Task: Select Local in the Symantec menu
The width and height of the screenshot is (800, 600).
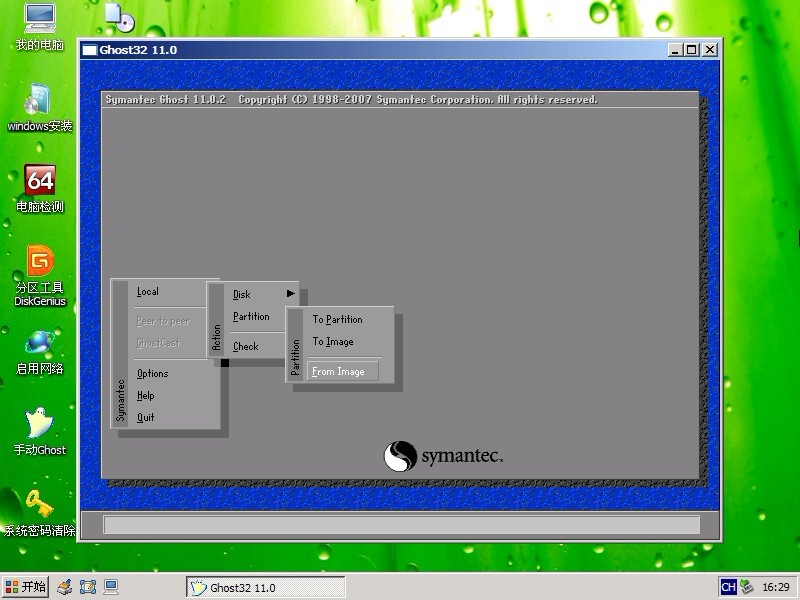Action: tap(148, 292)
